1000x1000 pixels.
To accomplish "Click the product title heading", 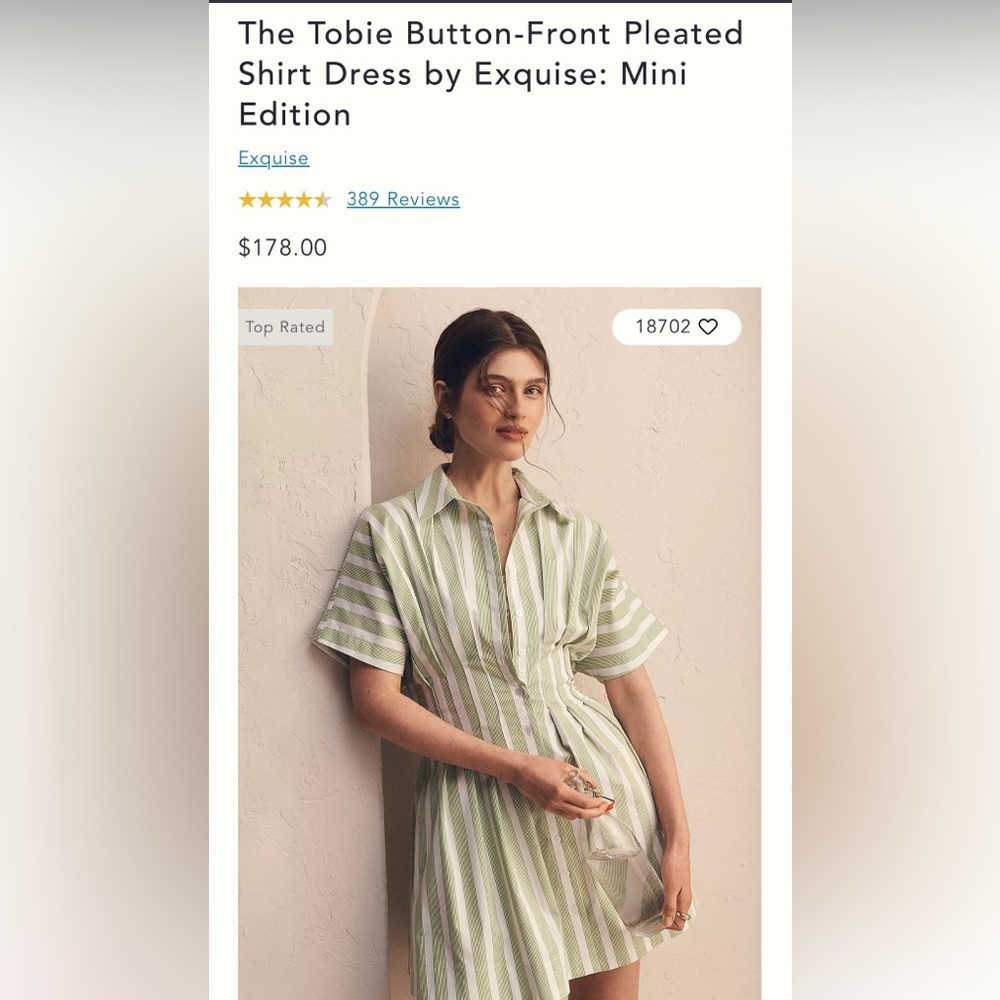I will [x=490, y=73].
